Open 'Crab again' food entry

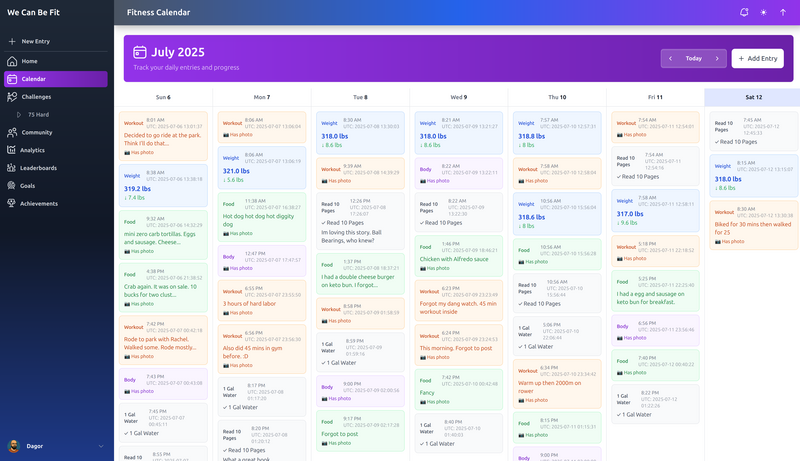[x=163, y=288]
